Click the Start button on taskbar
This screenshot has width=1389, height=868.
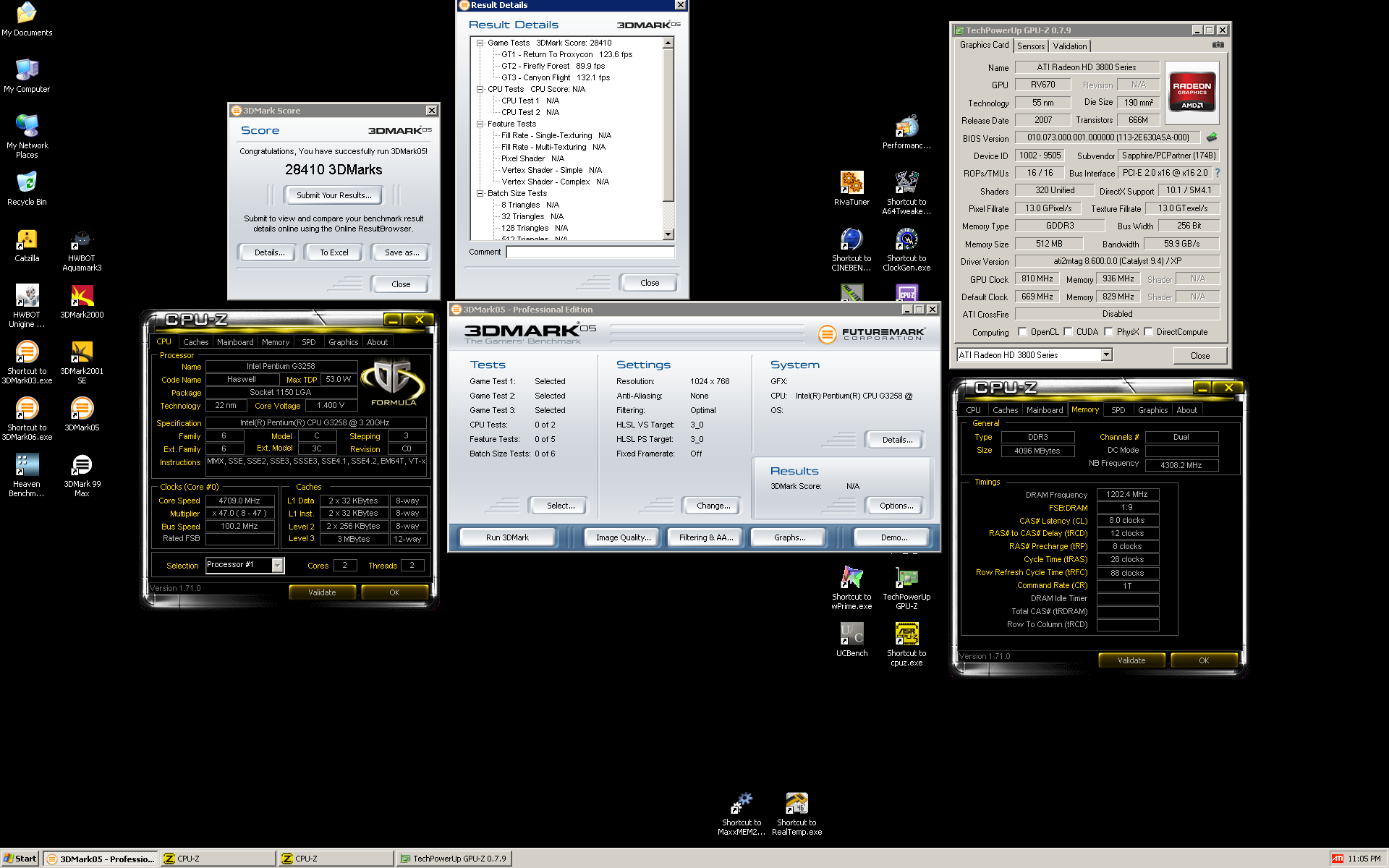point(20,859)
